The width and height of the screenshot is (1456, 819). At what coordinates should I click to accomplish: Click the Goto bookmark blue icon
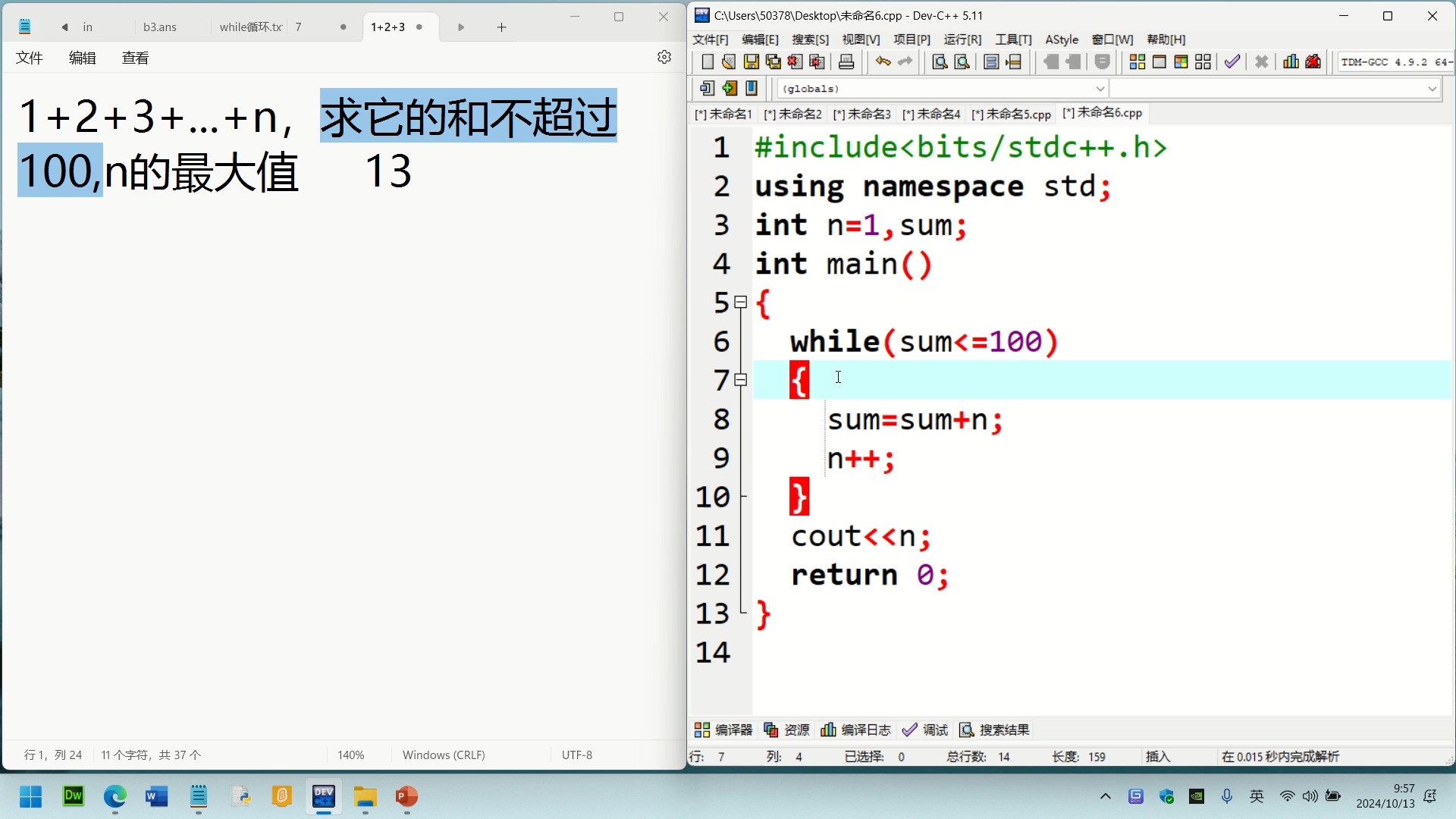pos(752,89)
